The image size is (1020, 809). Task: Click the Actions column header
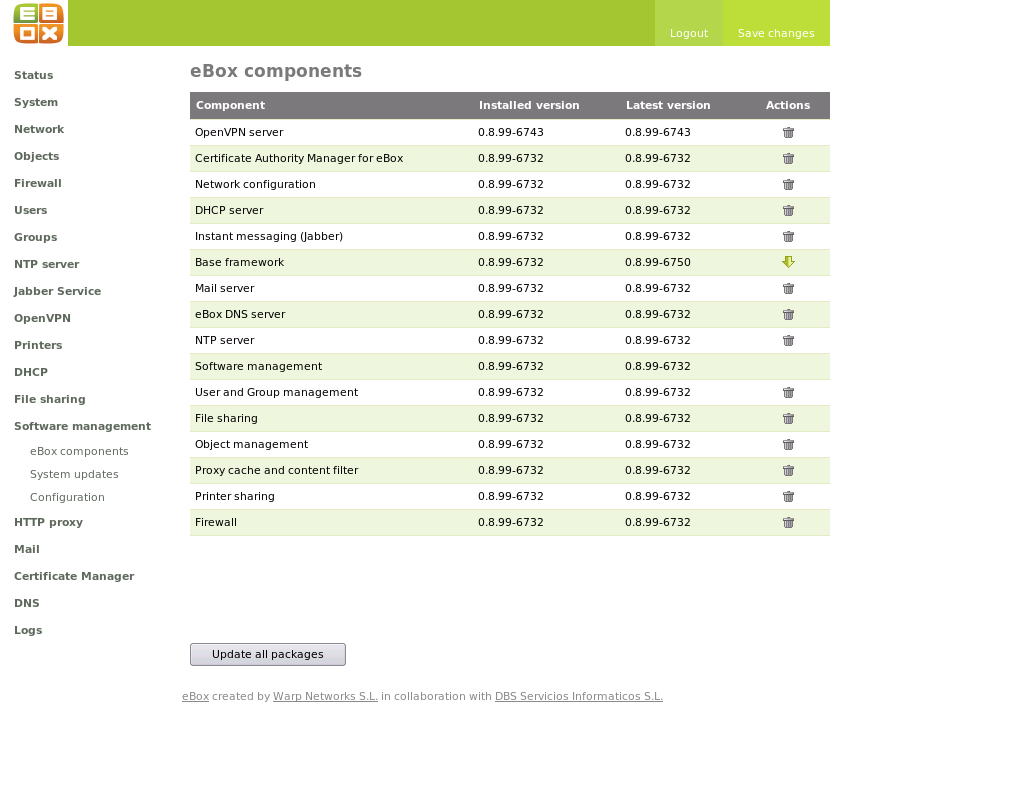[788, 105]
